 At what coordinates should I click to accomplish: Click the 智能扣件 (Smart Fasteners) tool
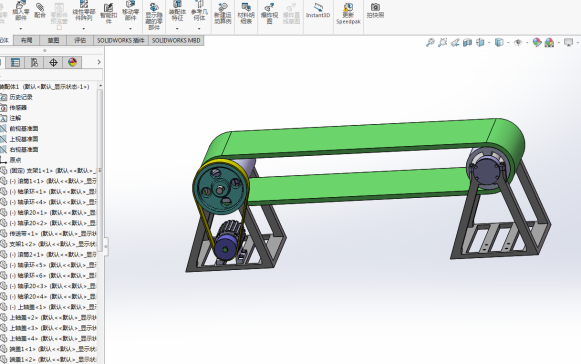point(108,13)
